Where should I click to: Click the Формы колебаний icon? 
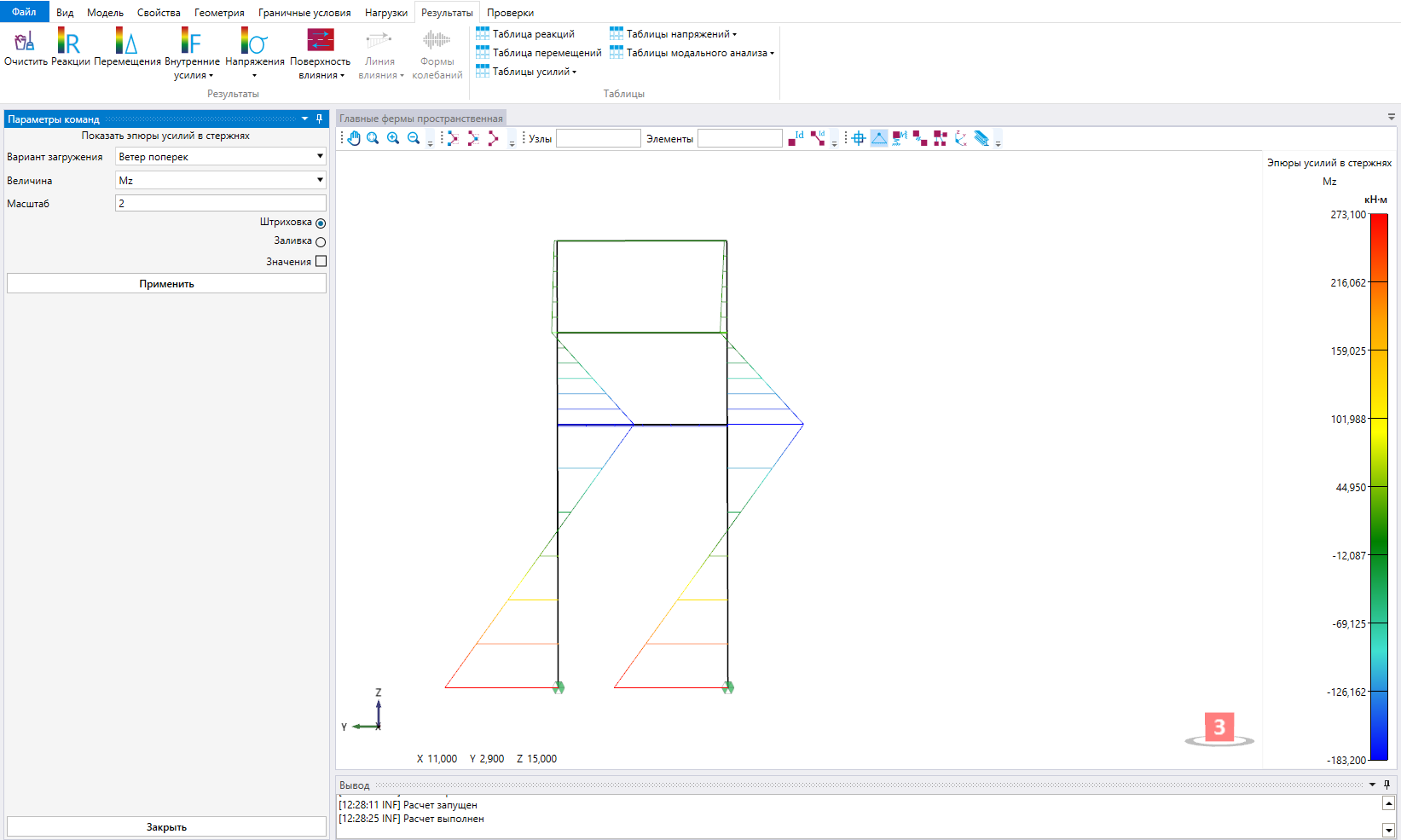(x=437, y=40)
